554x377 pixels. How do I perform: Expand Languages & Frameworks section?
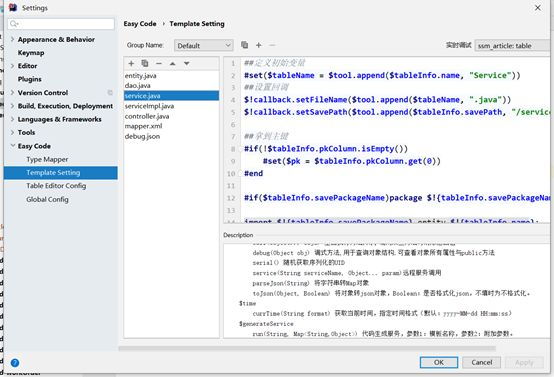pyautogui.click(x=12, y=119)
